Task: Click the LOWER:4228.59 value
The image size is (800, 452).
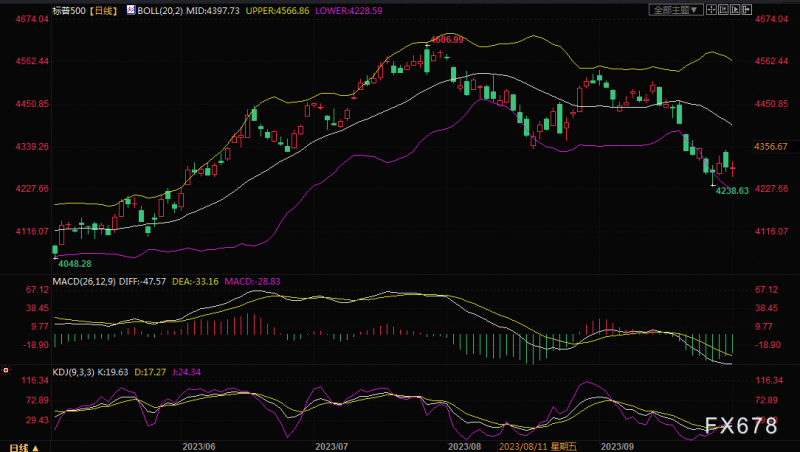Action: 348,11
